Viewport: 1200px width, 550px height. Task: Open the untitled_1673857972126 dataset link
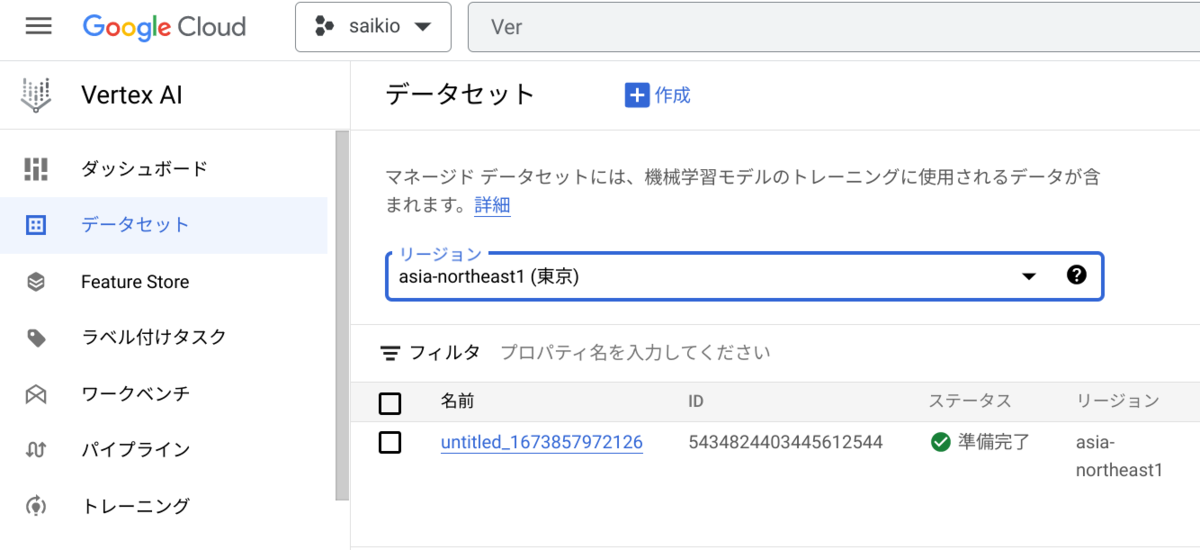tap(541, 442)
